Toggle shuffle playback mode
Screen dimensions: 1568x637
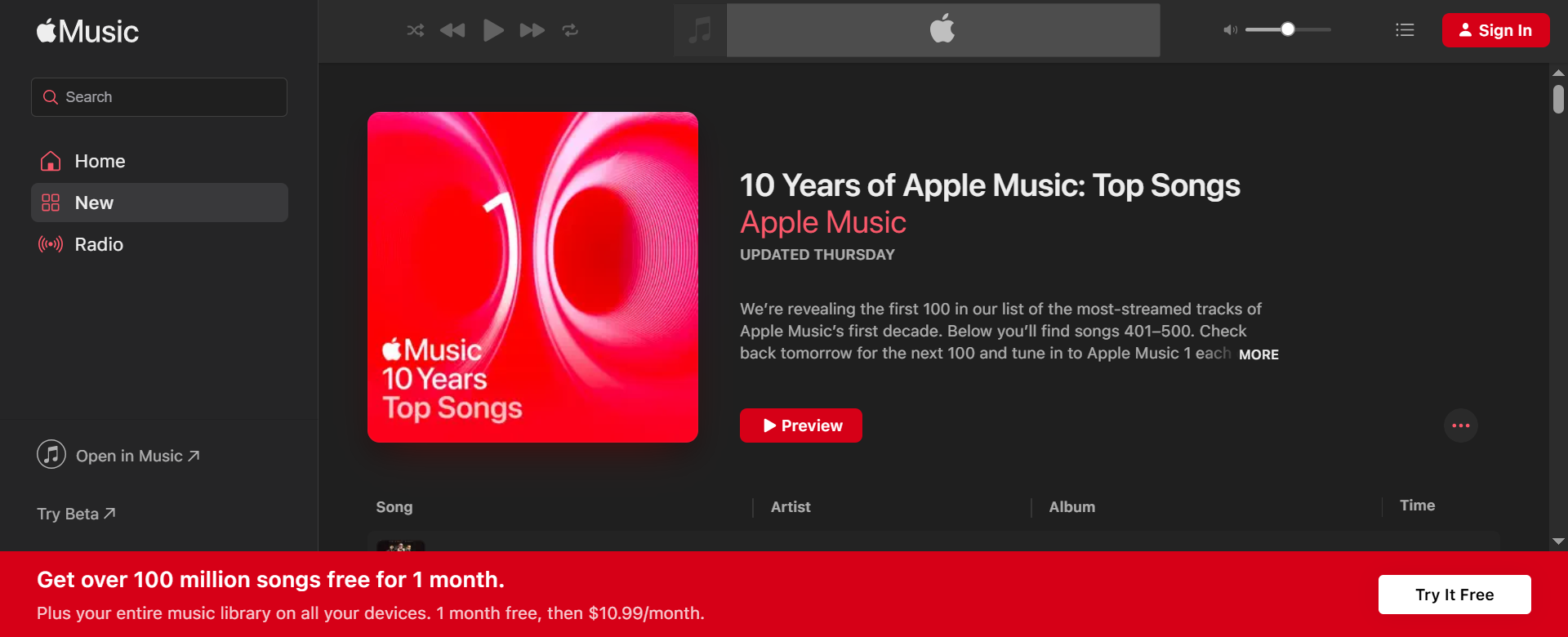click(416, 30)
